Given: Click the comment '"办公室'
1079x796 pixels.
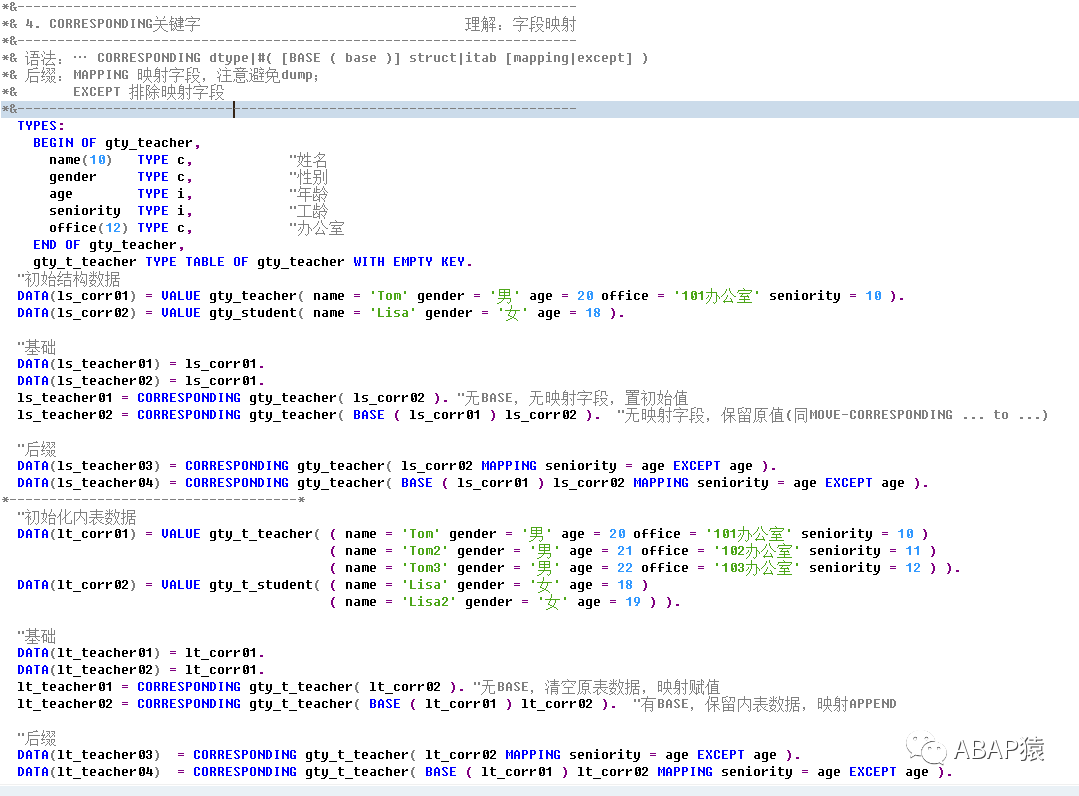Looking at the screenshot, I should pyautogui.click(x=317, y=228).
